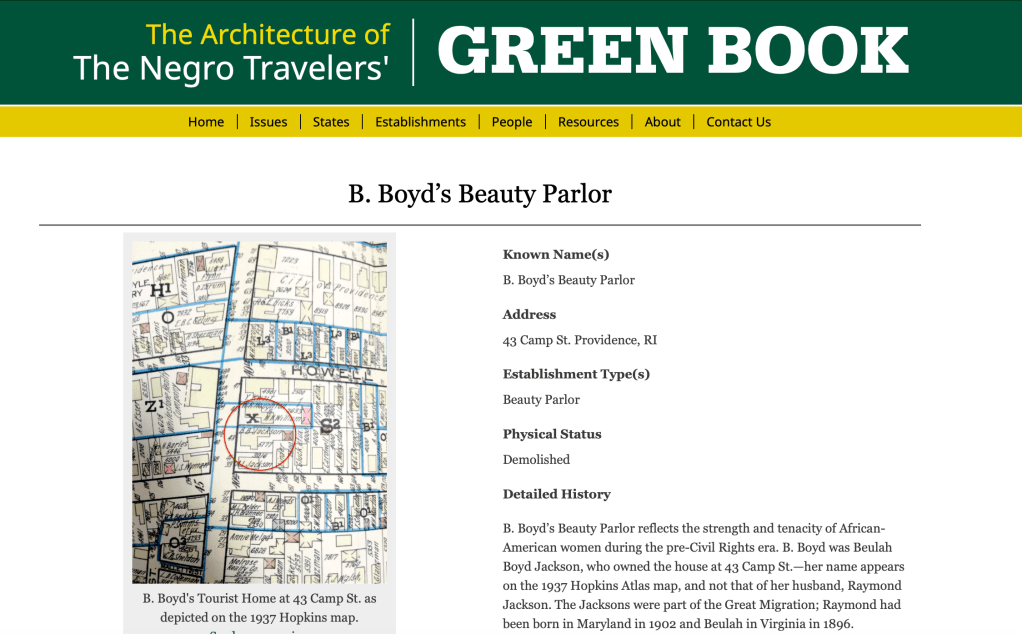Click the map caption about 43 Camp St.
1022x634 pixels.
click(259, 608)
